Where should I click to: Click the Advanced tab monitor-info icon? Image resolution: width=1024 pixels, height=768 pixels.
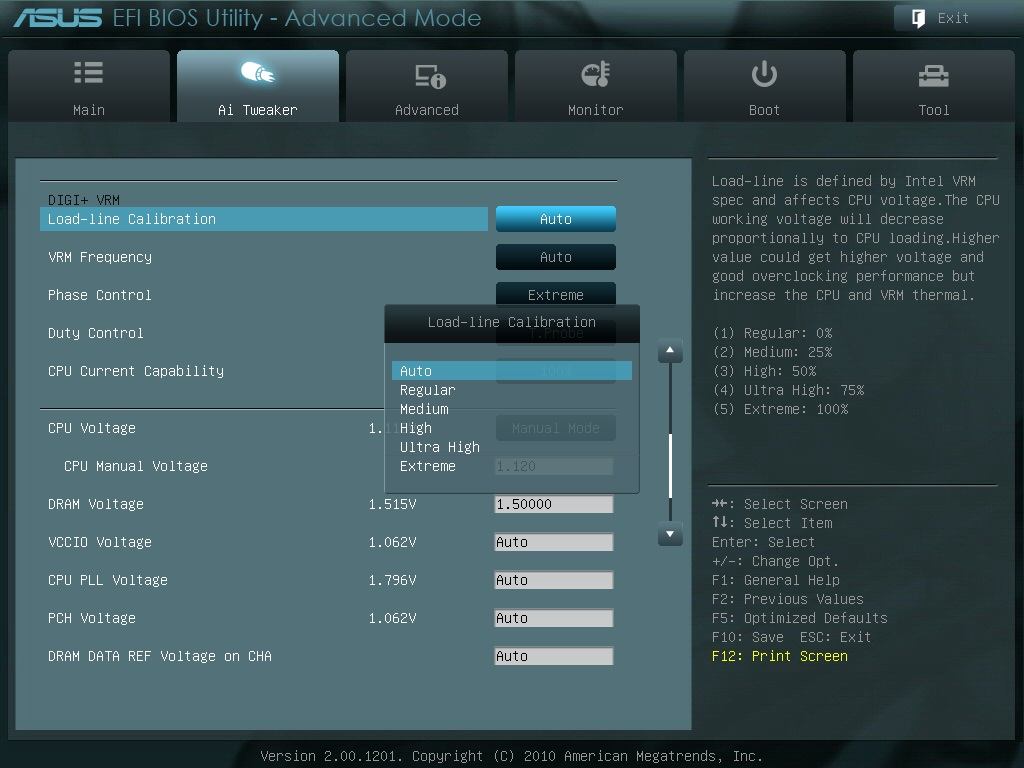coord(430,76)
